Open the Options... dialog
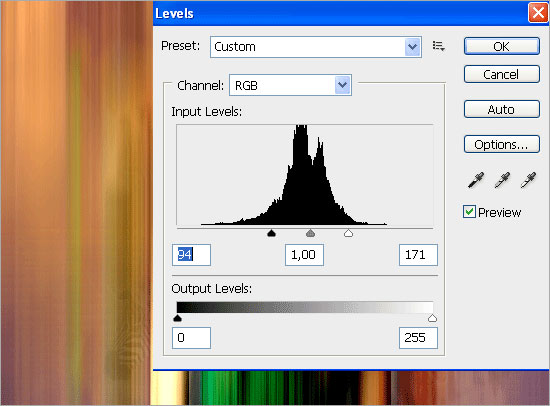Viewport: 550px width, 406px height. click(502, 144)
